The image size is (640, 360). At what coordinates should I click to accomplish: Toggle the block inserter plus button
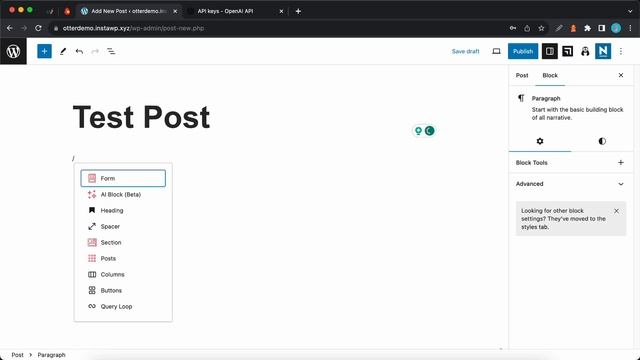[44, 51]
